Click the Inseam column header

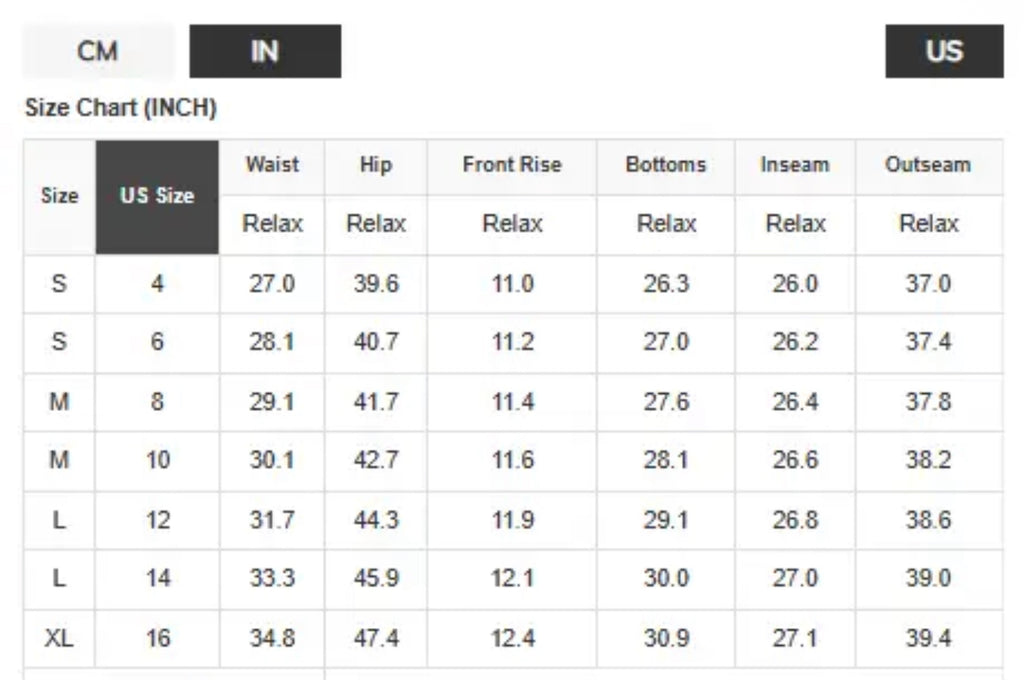[795, 165]
